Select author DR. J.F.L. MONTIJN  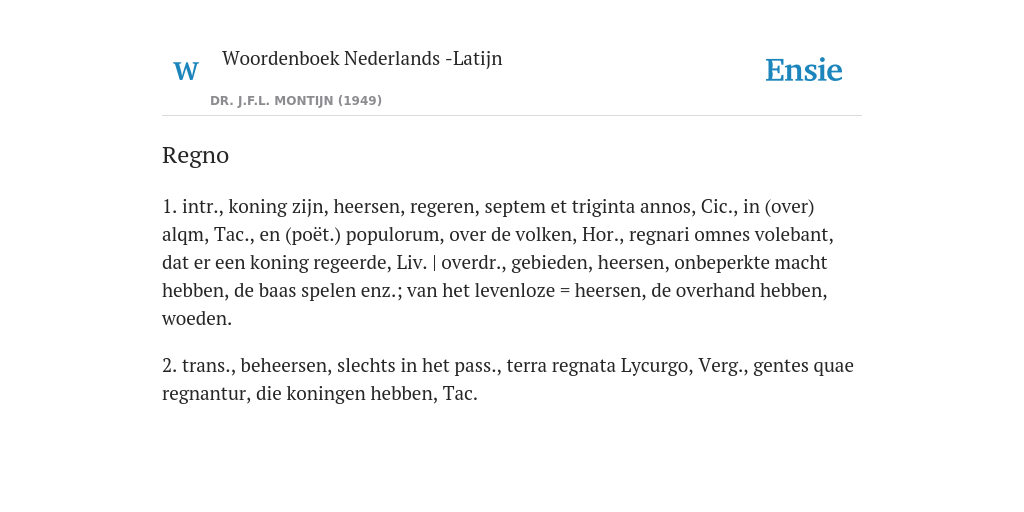272,101
